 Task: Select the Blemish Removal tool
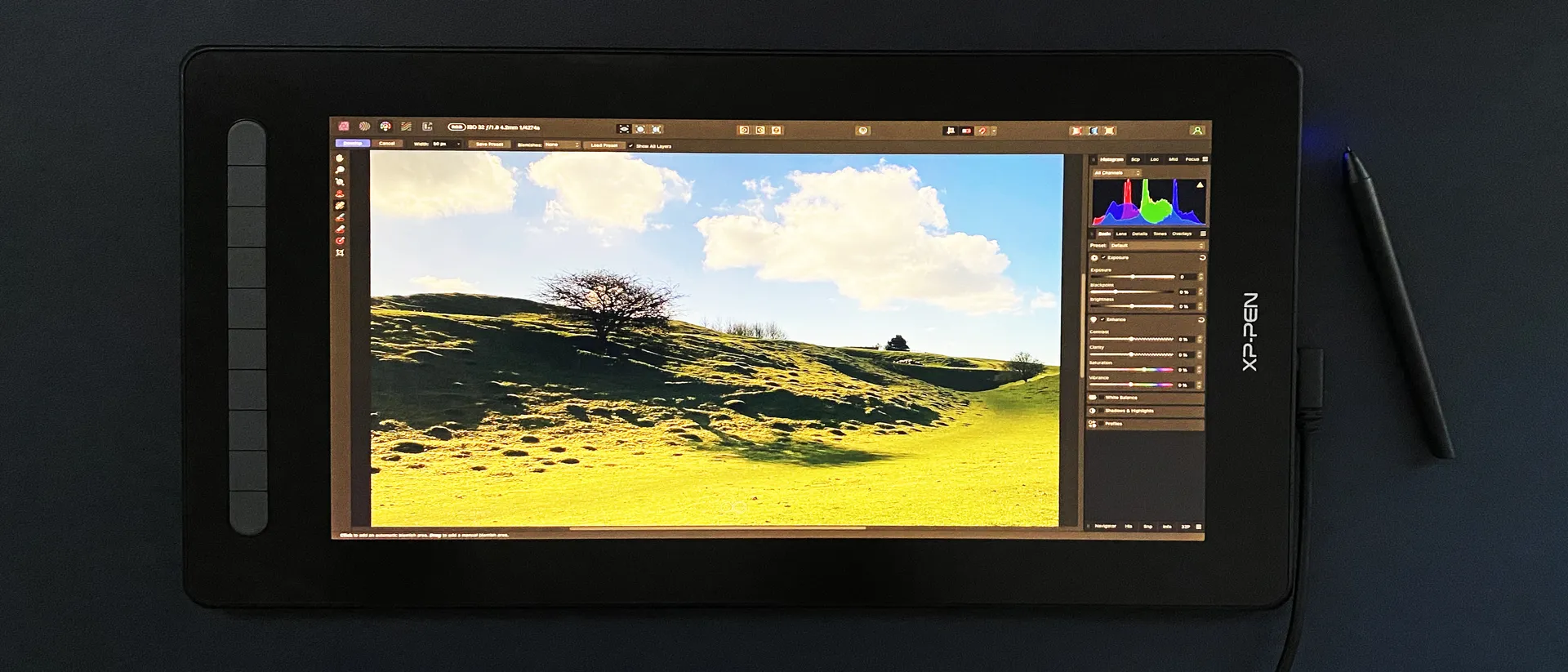340,206
